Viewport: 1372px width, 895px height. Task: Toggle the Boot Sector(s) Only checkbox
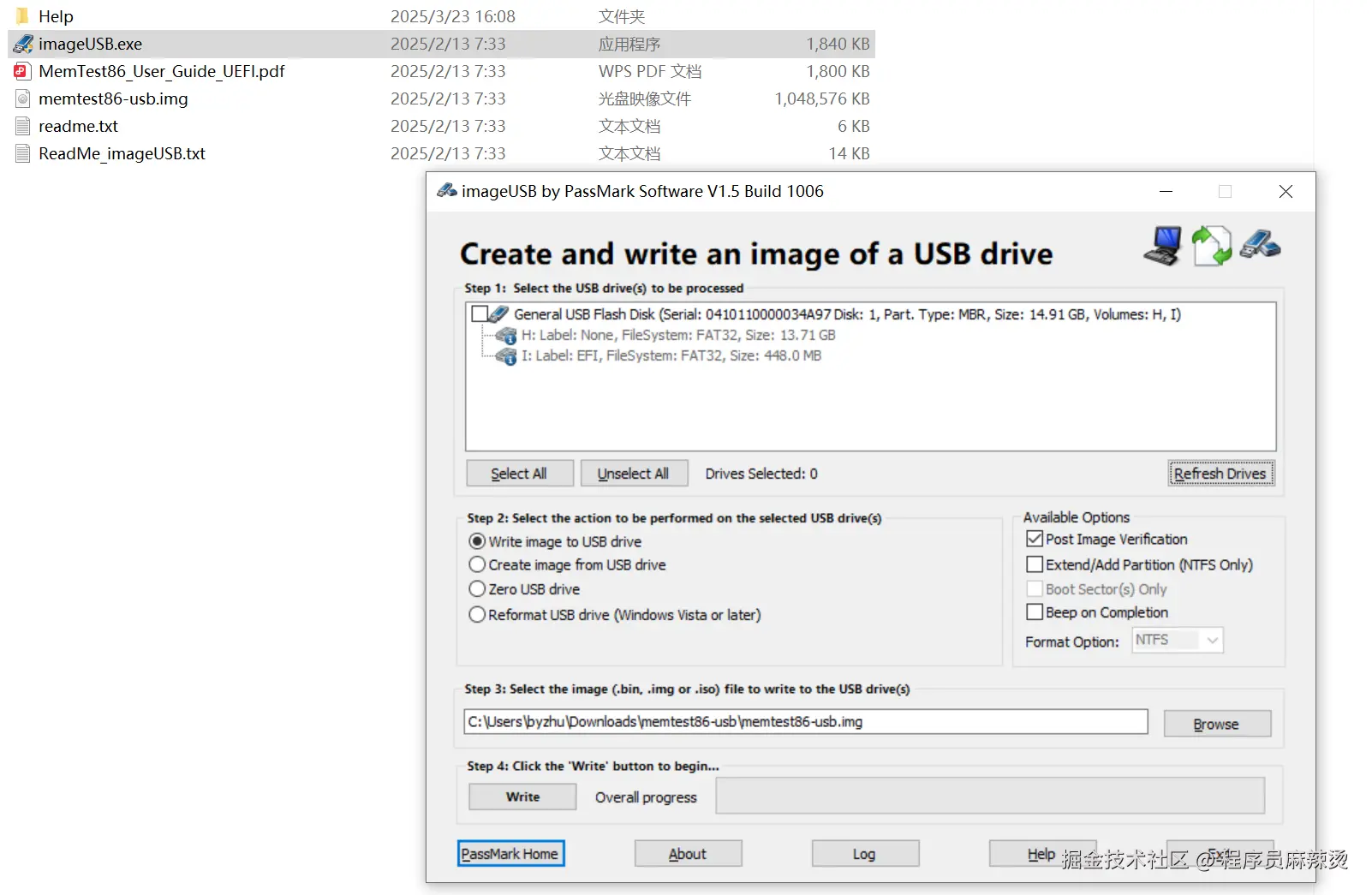tap(1035, 589)
